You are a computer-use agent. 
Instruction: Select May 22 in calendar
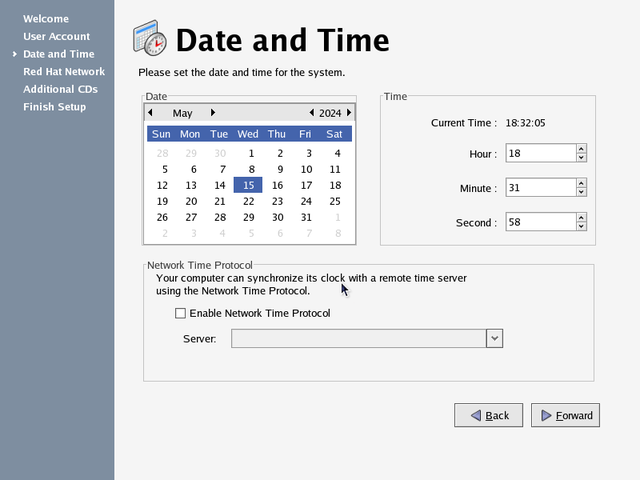[x=249, y=201]
